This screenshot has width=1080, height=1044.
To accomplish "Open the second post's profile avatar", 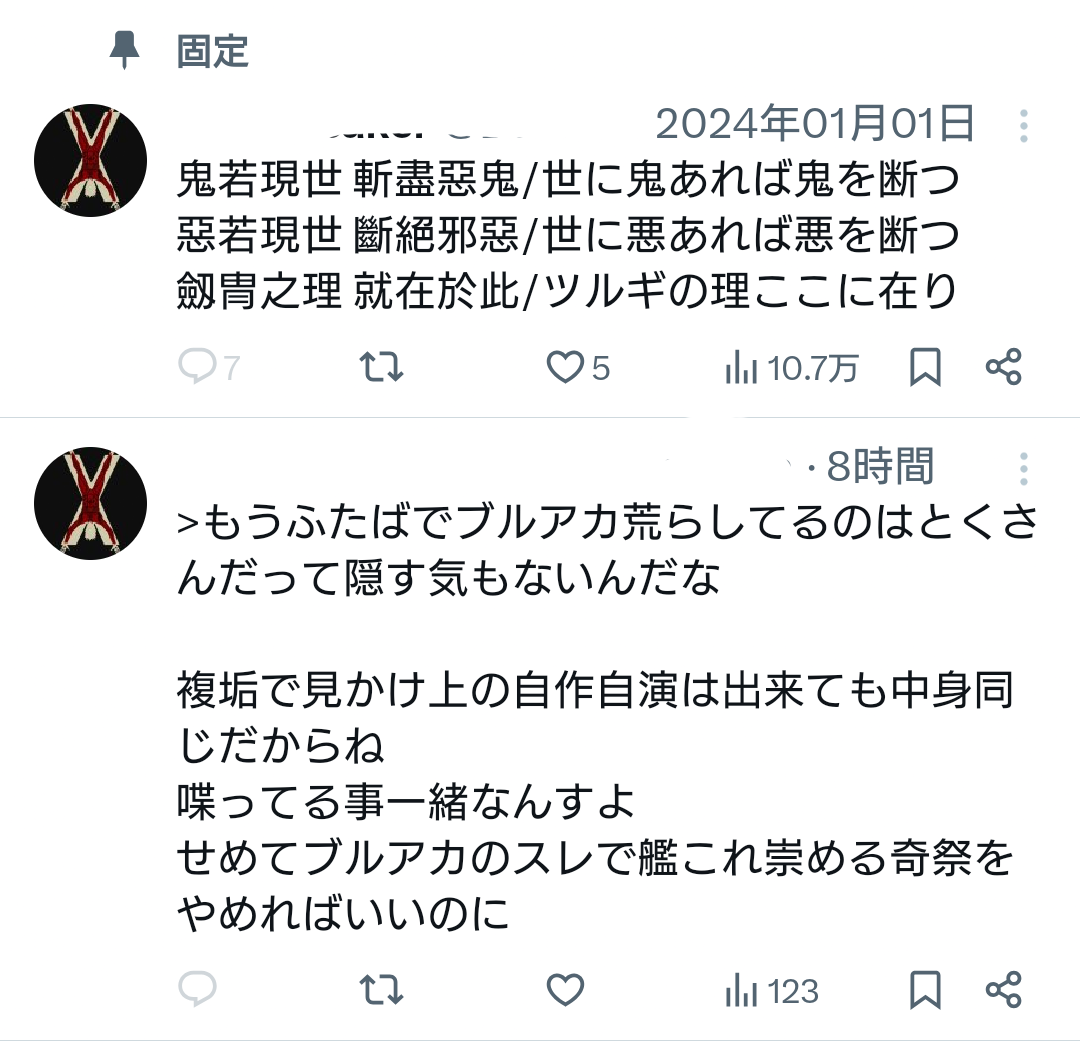I will 90,503.
